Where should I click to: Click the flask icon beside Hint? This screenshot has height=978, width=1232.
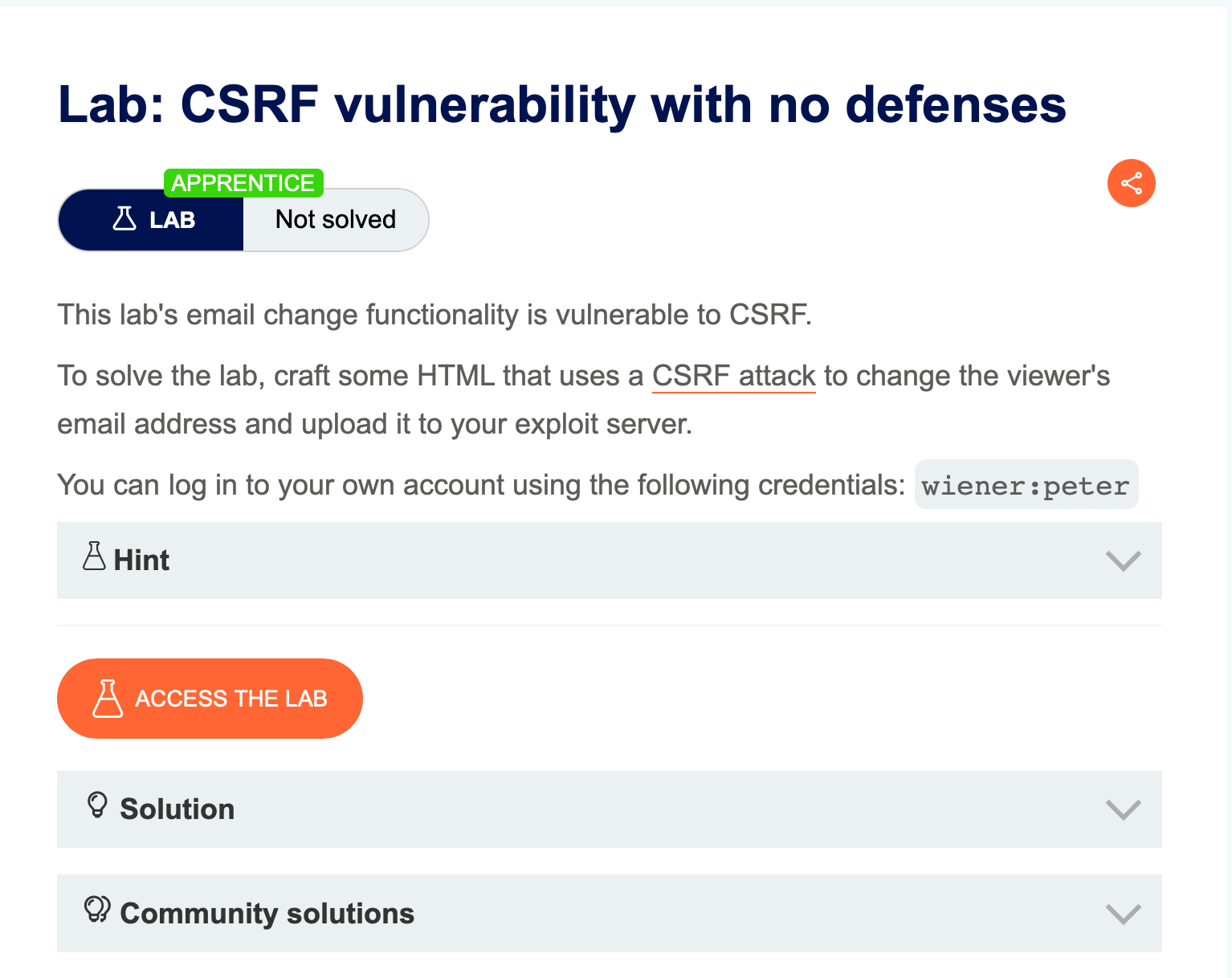click(94, 556)
